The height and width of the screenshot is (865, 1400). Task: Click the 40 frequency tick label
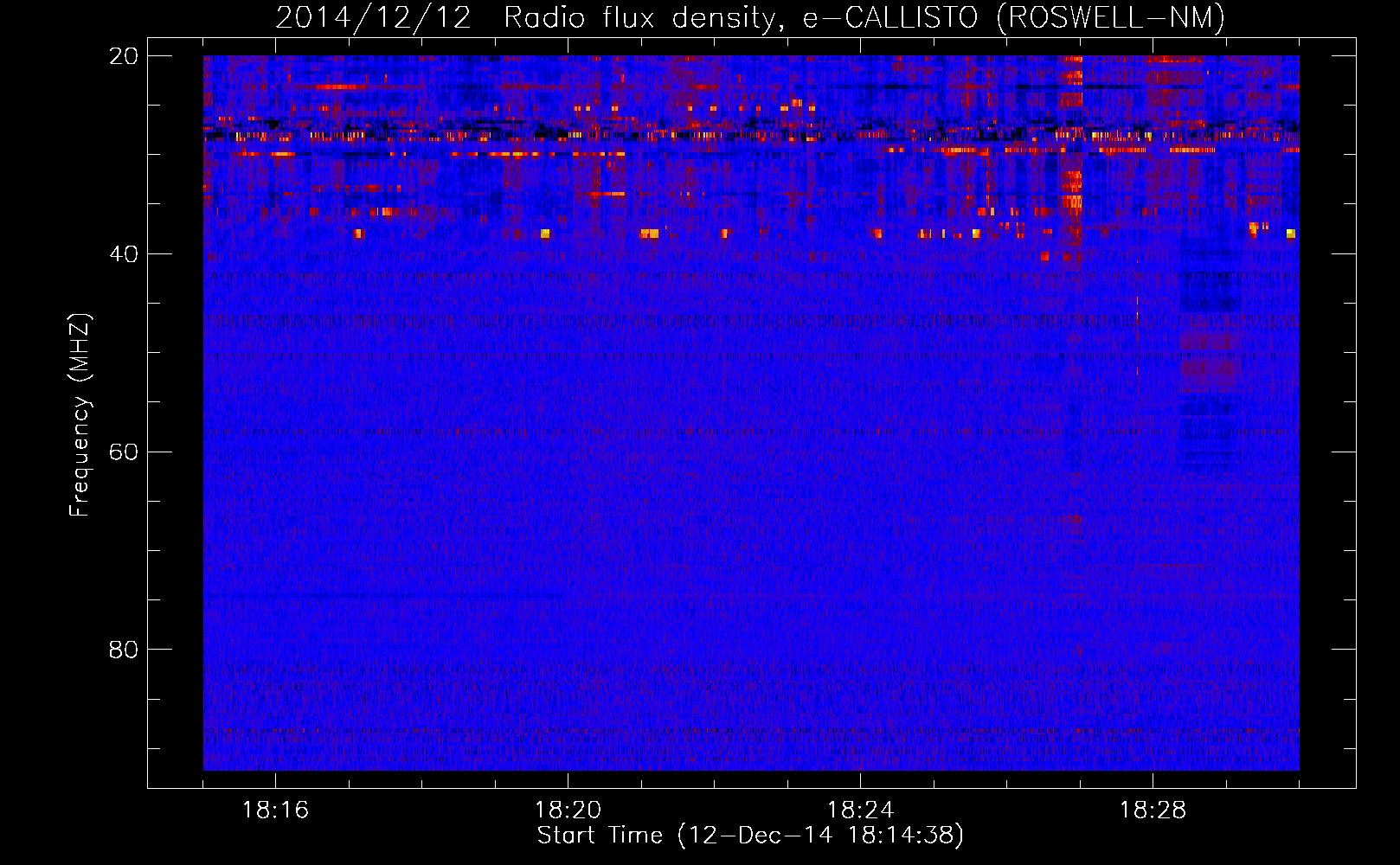click(124, 254)
